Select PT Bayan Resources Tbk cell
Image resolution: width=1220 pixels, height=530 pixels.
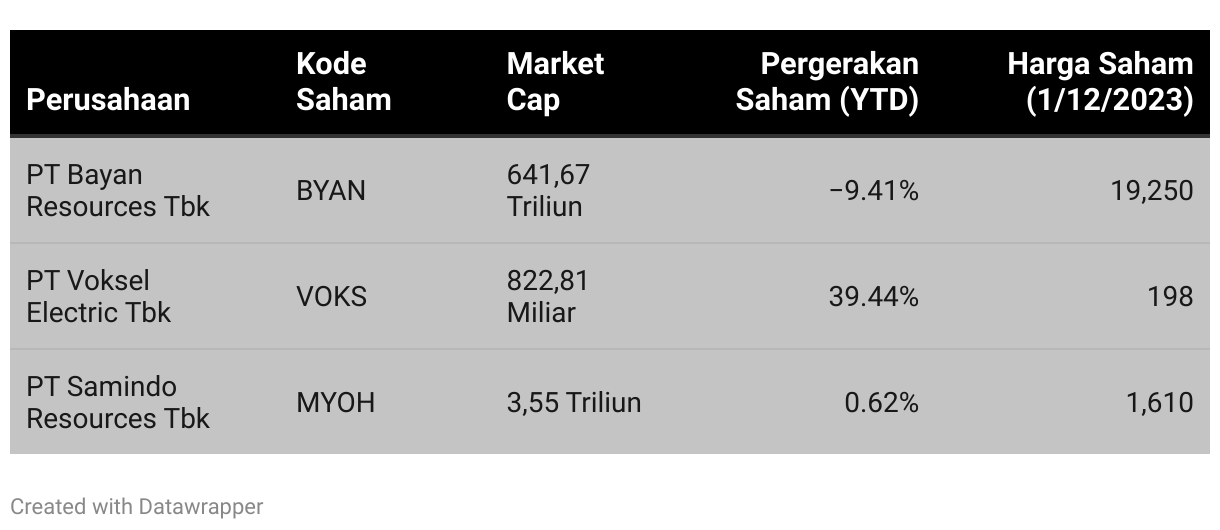(x=118, y=190)
